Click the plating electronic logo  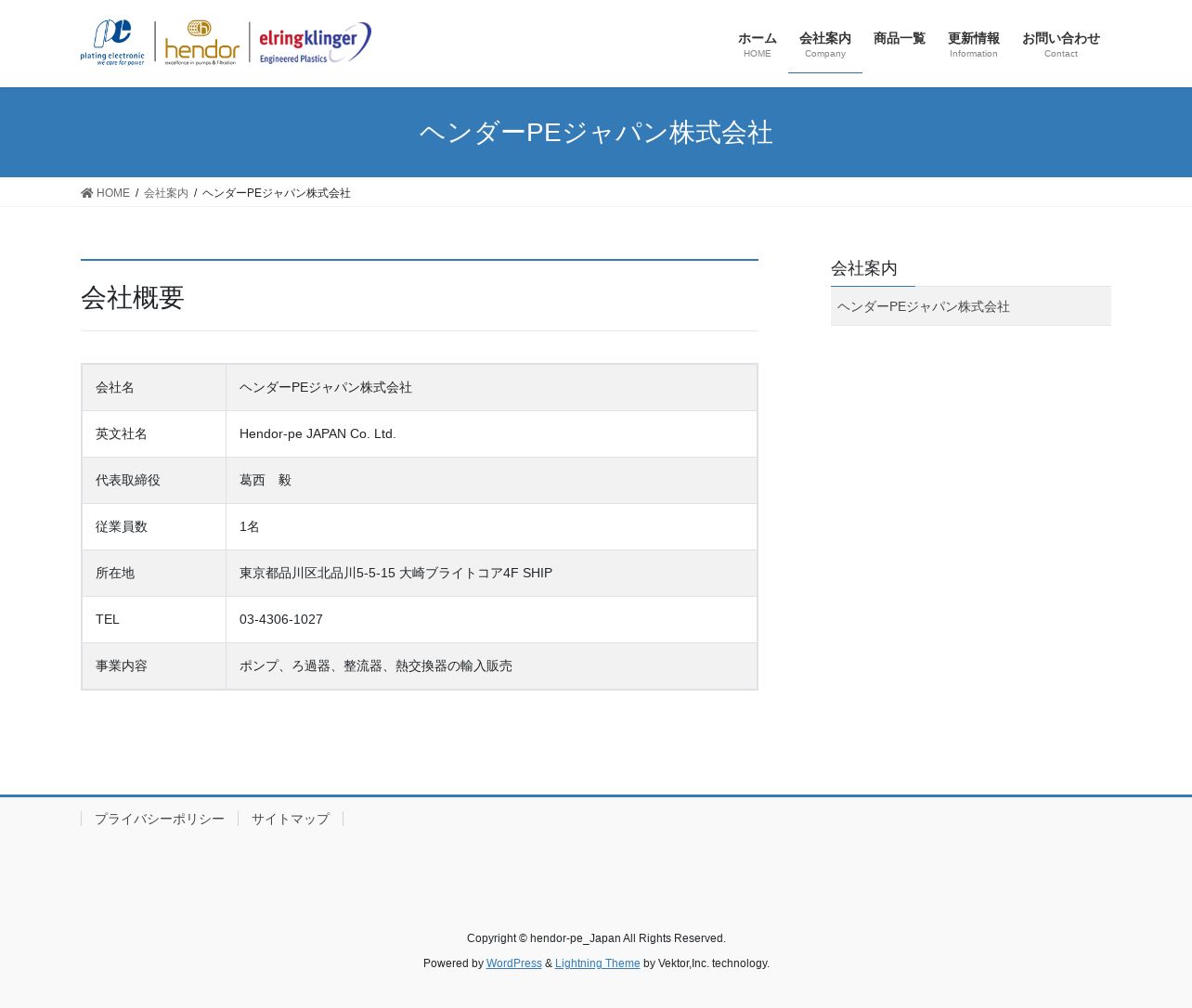click(x=112, y=43)
